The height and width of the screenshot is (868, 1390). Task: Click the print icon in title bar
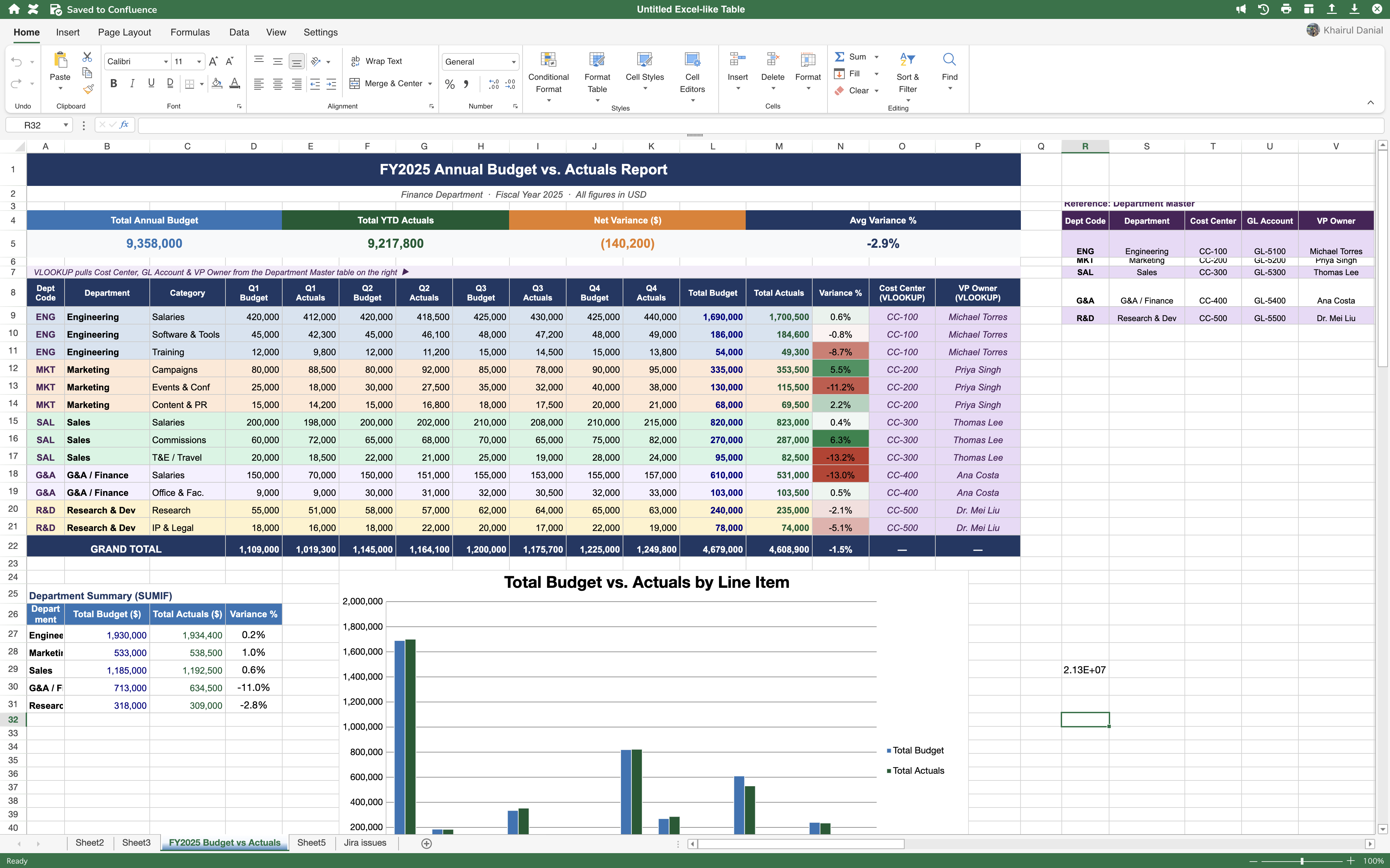pyautogui.click(x=1286, y=9)
